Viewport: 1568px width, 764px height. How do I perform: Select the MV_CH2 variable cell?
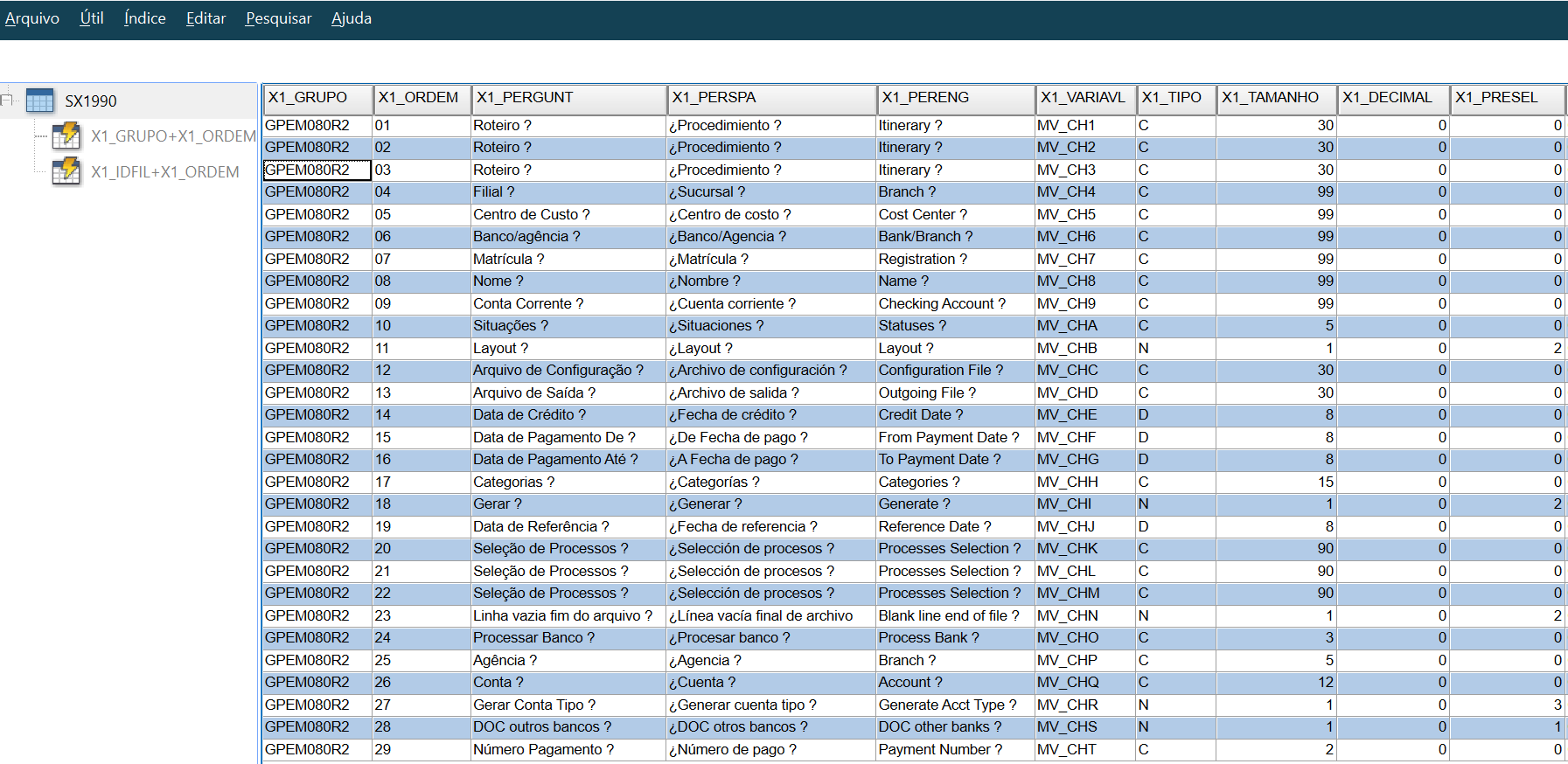click(x=1085, y=148)
